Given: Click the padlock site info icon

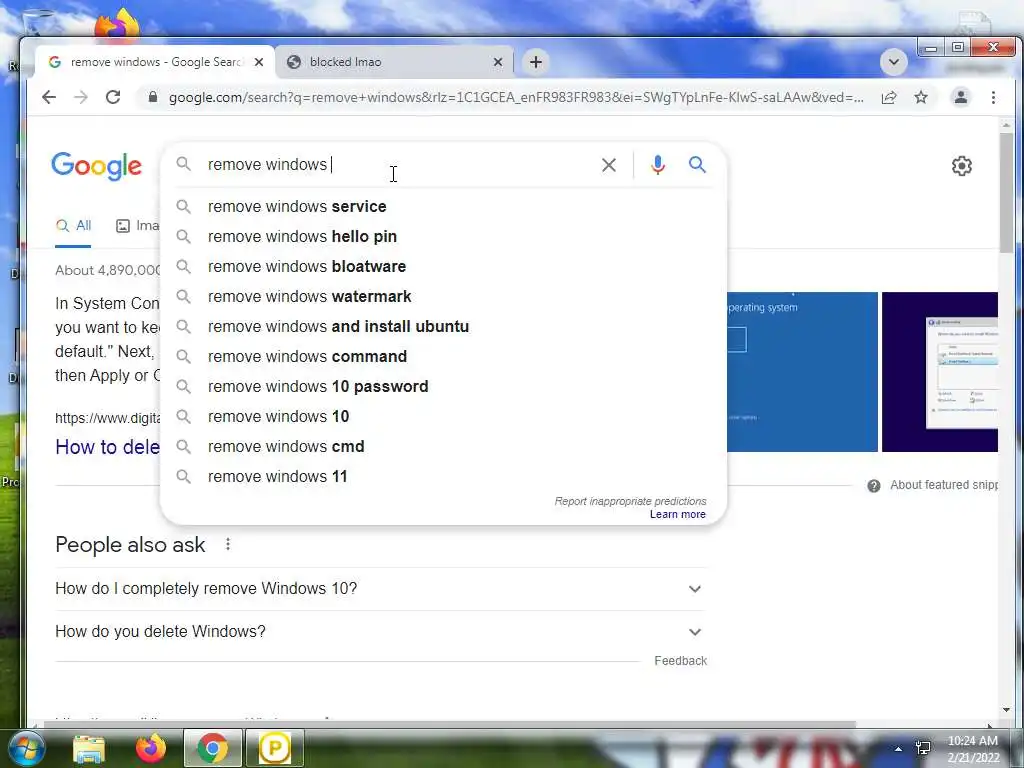Looking at the screenshot, I should coord(153,97).
